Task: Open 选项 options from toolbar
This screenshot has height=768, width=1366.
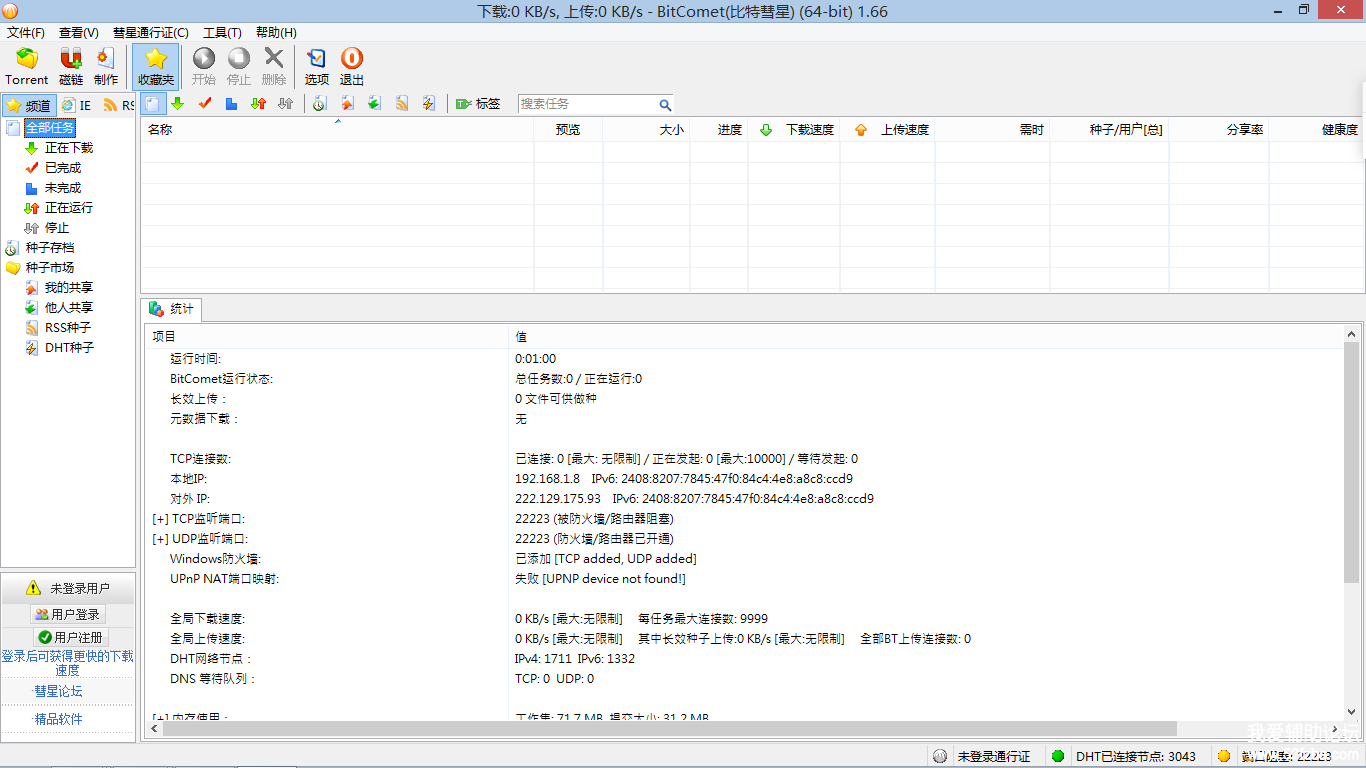Action: (317, 66)
